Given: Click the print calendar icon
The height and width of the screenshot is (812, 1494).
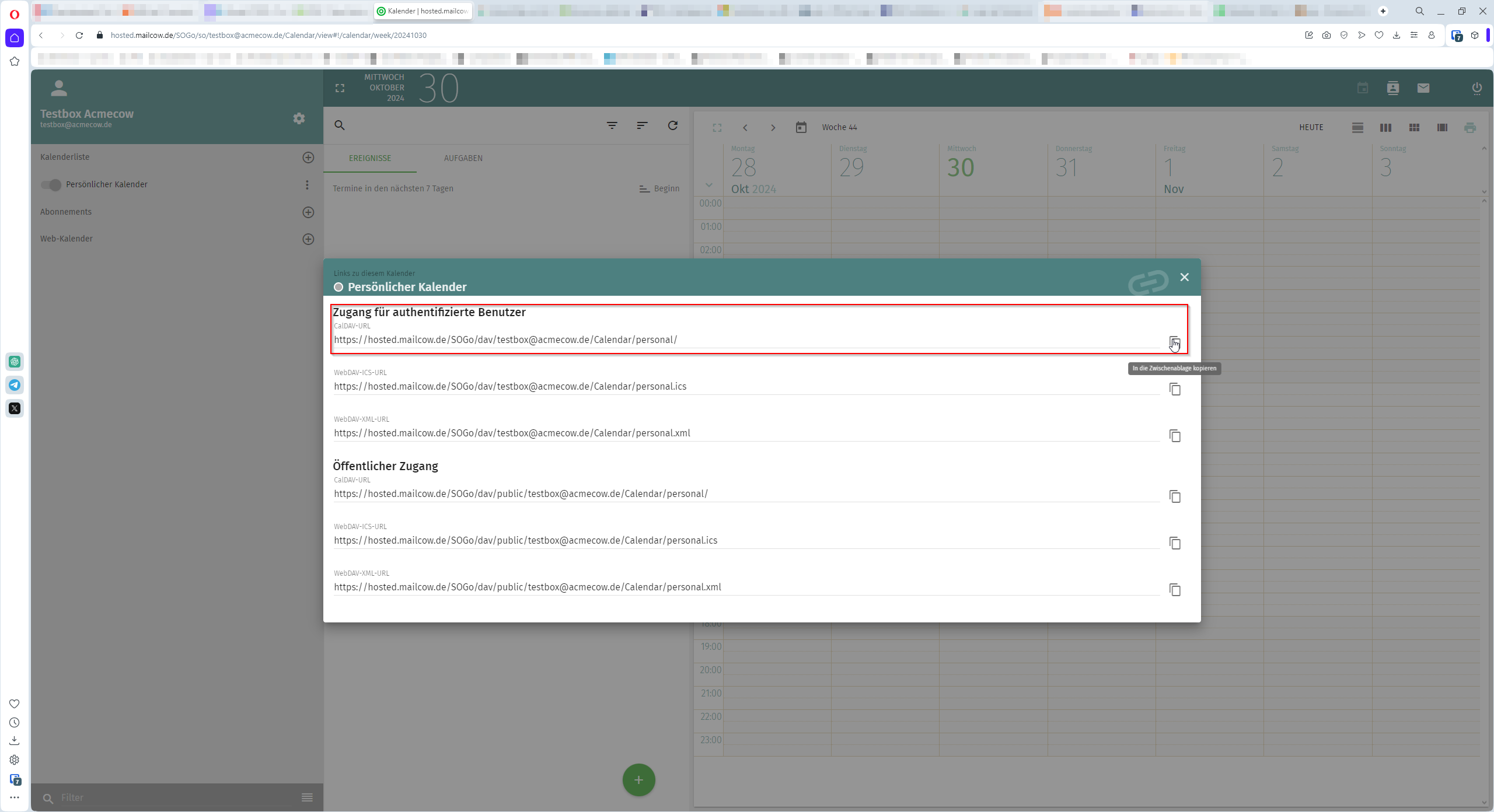Looking at the screenshot, I should point(1470,127).
